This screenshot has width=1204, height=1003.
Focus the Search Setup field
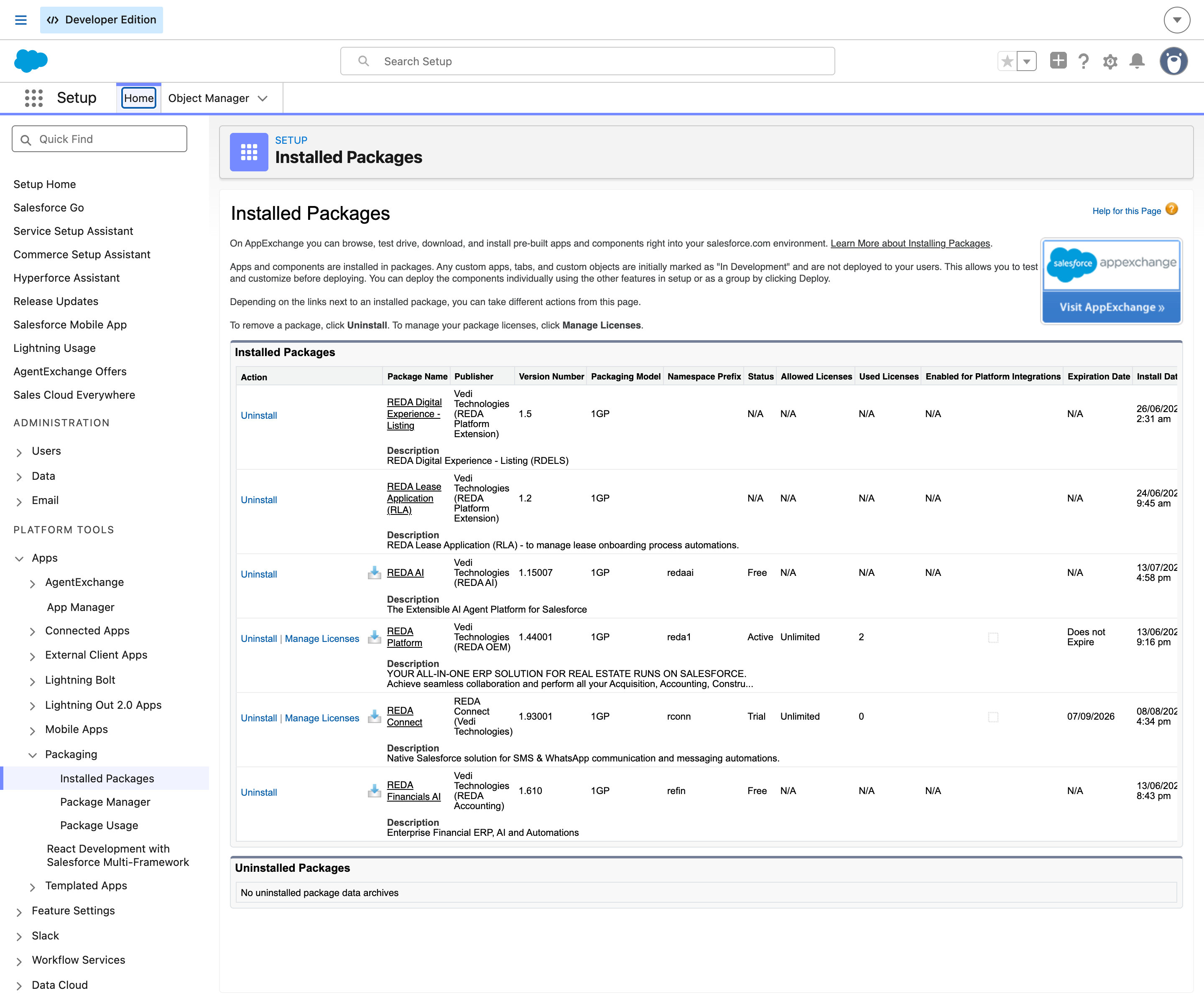[x=587, y=61]
